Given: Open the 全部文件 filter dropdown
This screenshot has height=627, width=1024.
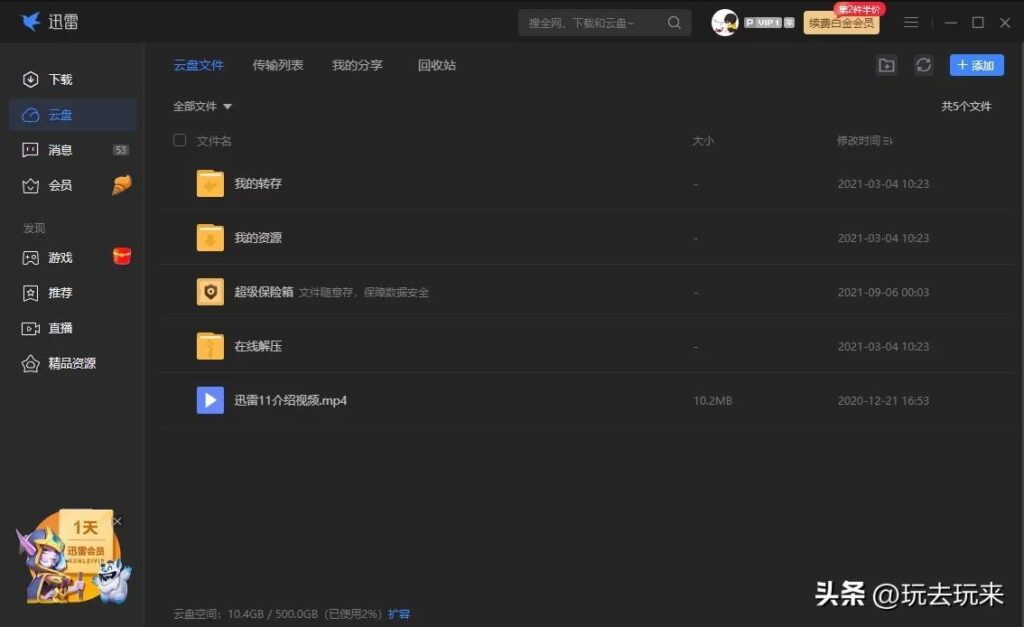Looking at the screenshot, I should pyautogui.click(x=200, y=106).
